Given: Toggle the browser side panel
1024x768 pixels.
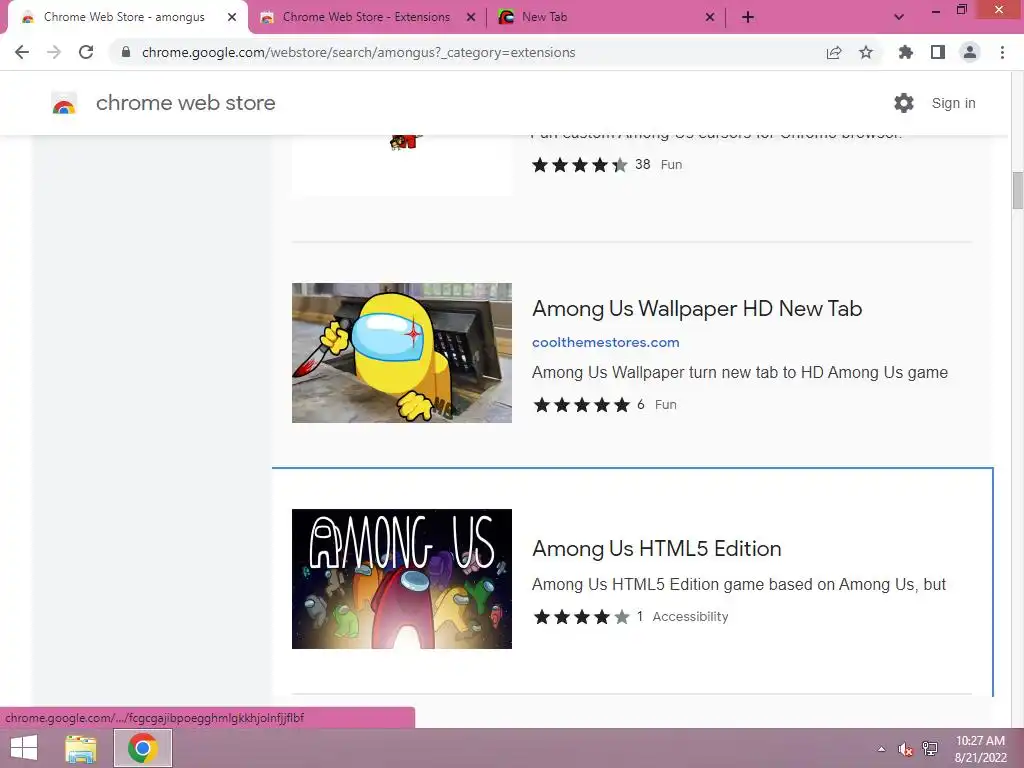Looking at the screenshot, I should [x=938, y=52].
